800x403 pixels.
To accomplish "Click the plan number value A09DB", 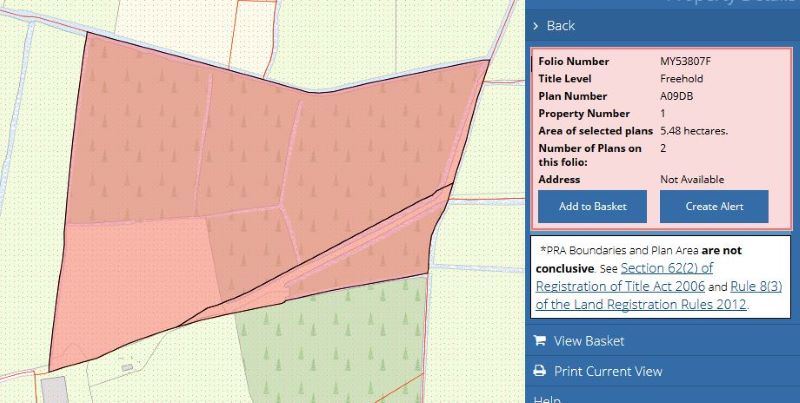I will tap(676, 96).
